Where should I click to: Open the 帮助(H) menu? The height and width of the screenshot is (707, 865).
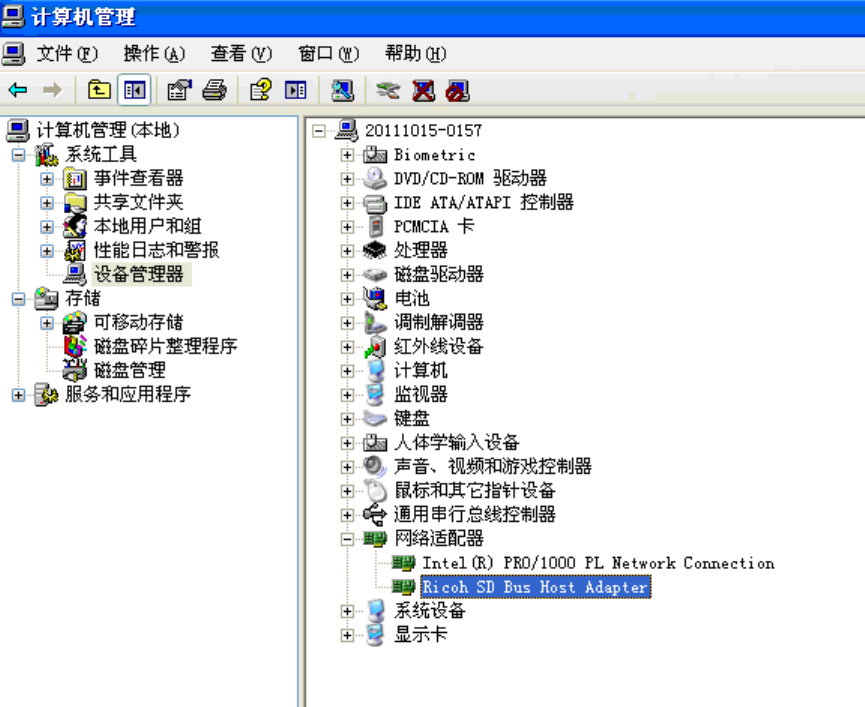click(415, 53)
